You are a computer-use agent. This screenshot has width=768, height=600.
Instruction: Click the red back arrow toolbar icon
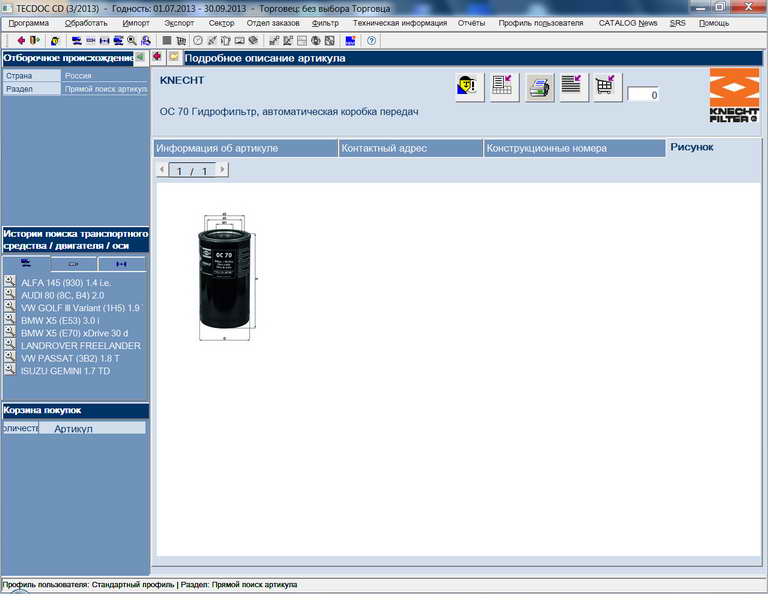click(21, 41)
